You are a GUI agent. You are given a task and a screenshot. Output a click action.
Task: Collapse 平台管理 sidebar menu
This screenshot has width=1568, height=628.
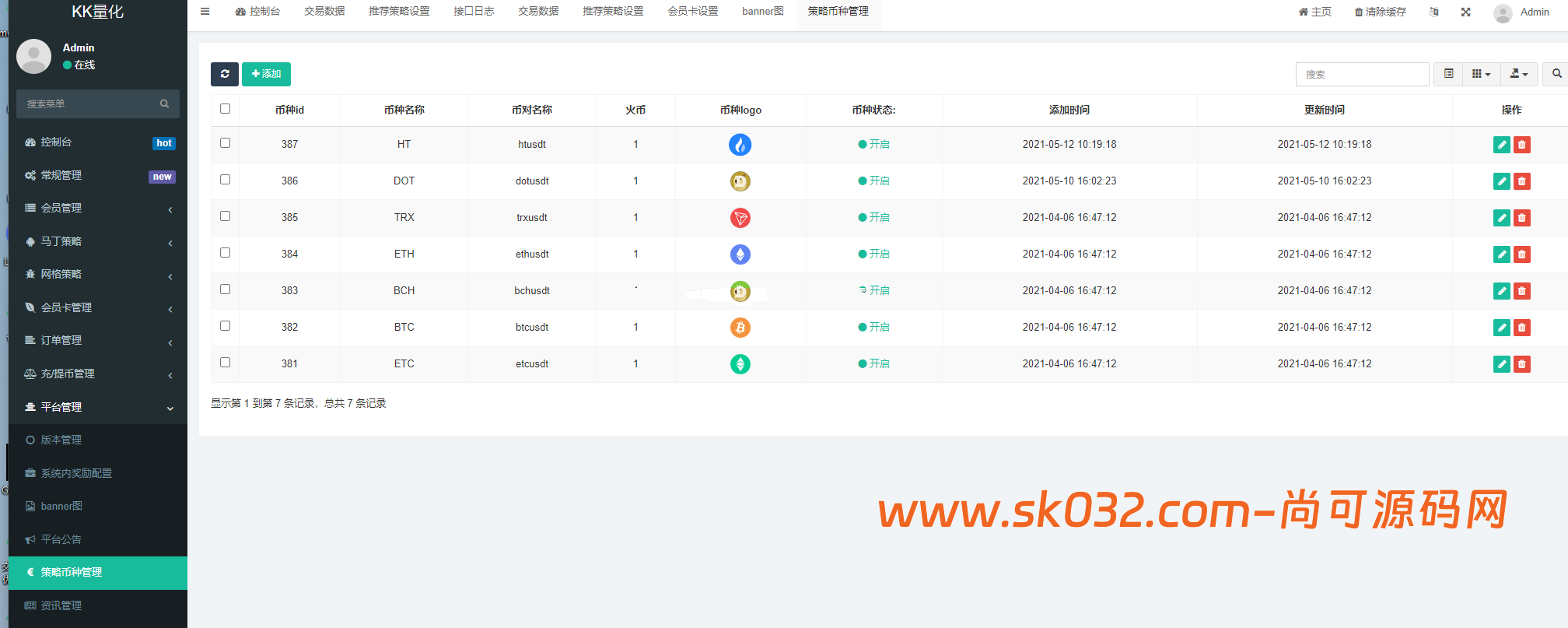click(98, 407)
